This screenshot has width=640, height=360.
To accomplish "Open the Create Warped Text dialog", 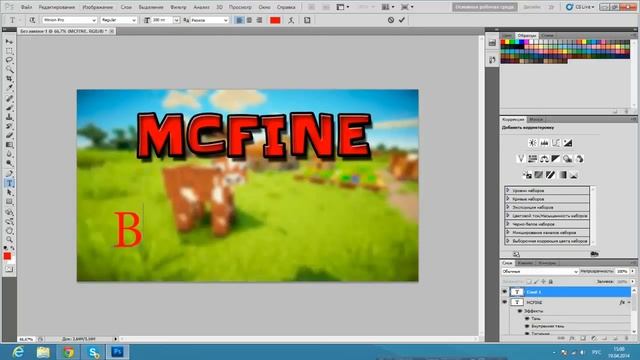I will click(291, 20).
